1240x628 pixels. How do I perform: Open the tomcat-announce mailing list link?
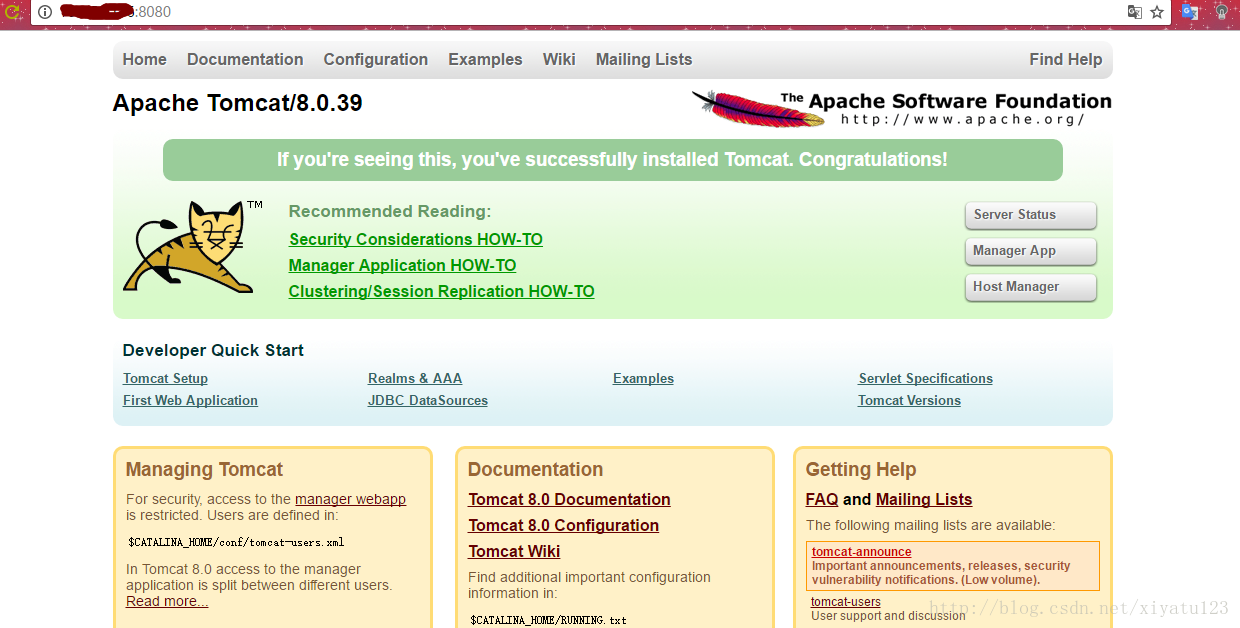tap(861, 552)
